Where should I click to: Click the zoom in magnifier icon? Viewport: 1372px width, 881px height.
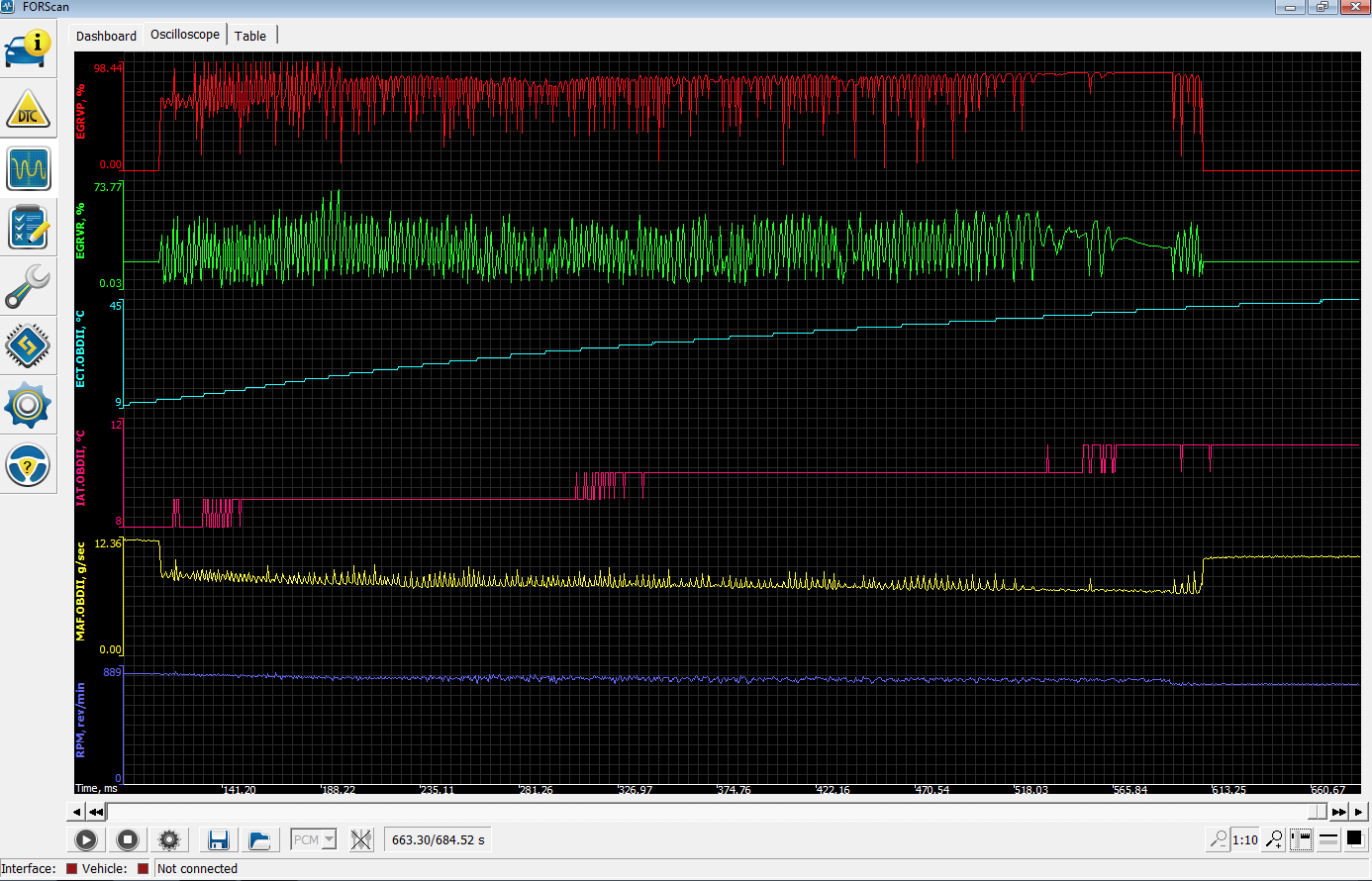1275,839
